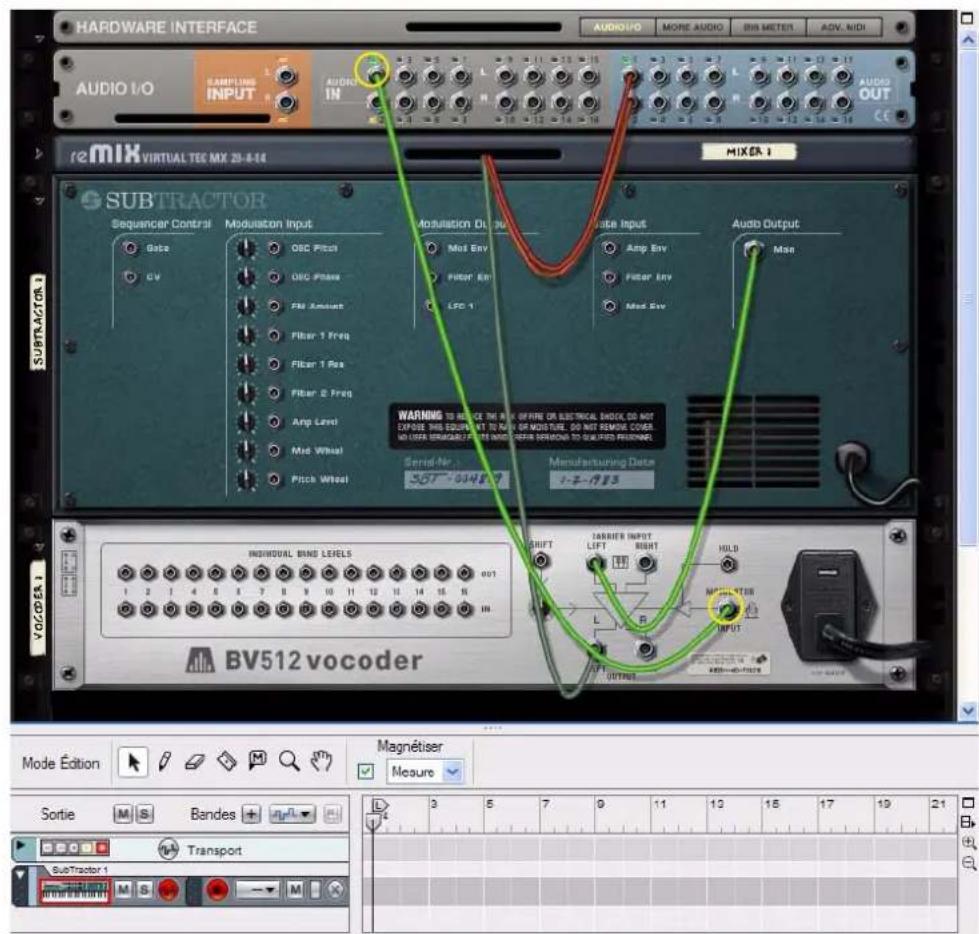Click the Sampling Input R jack
This screenshot has width=979, height=934.
(286, 102)
